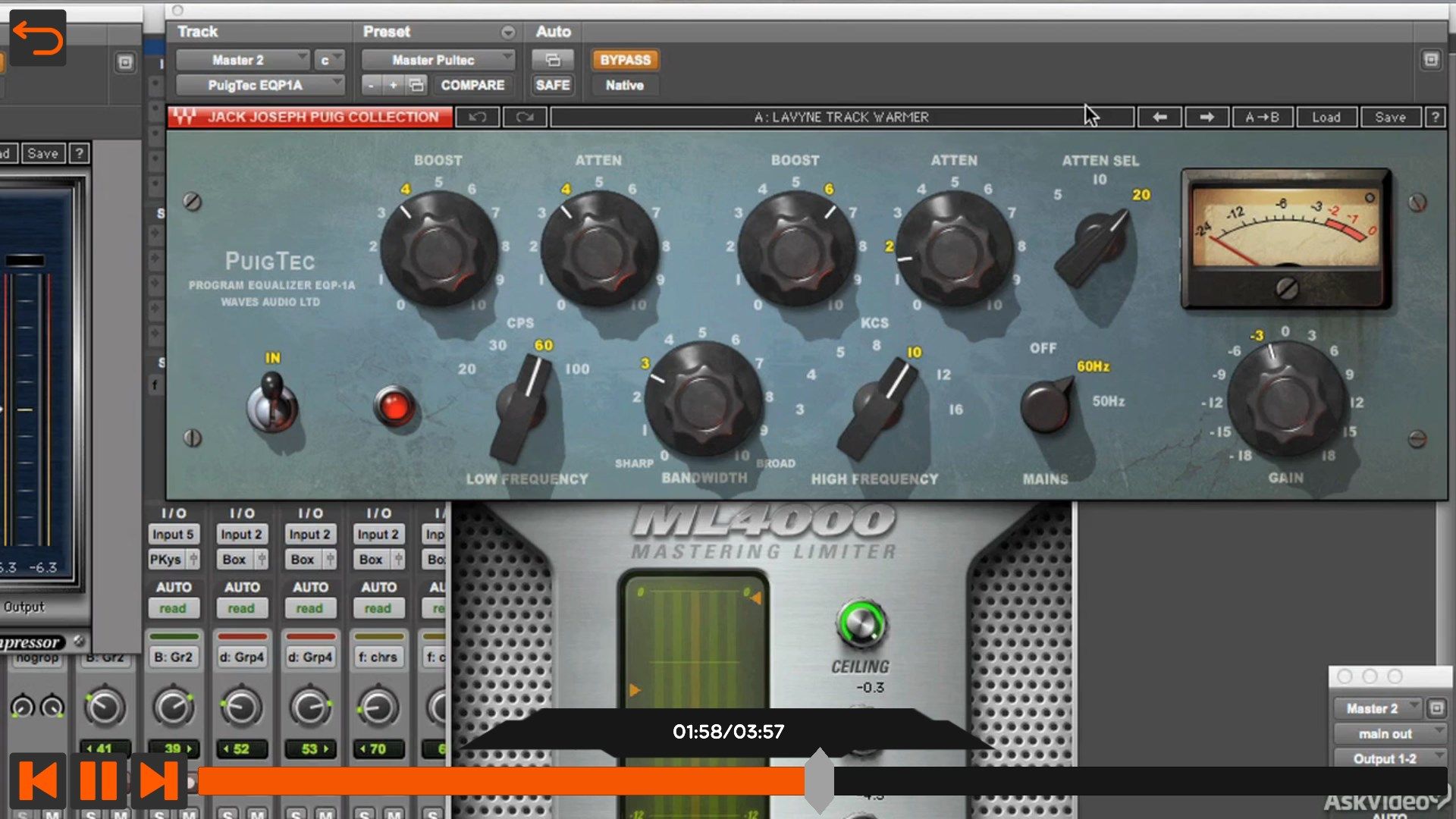The width and height of the screenshot is (1456, 819).
Task: Click the orange back arrow icon
Action: point(38,38)
